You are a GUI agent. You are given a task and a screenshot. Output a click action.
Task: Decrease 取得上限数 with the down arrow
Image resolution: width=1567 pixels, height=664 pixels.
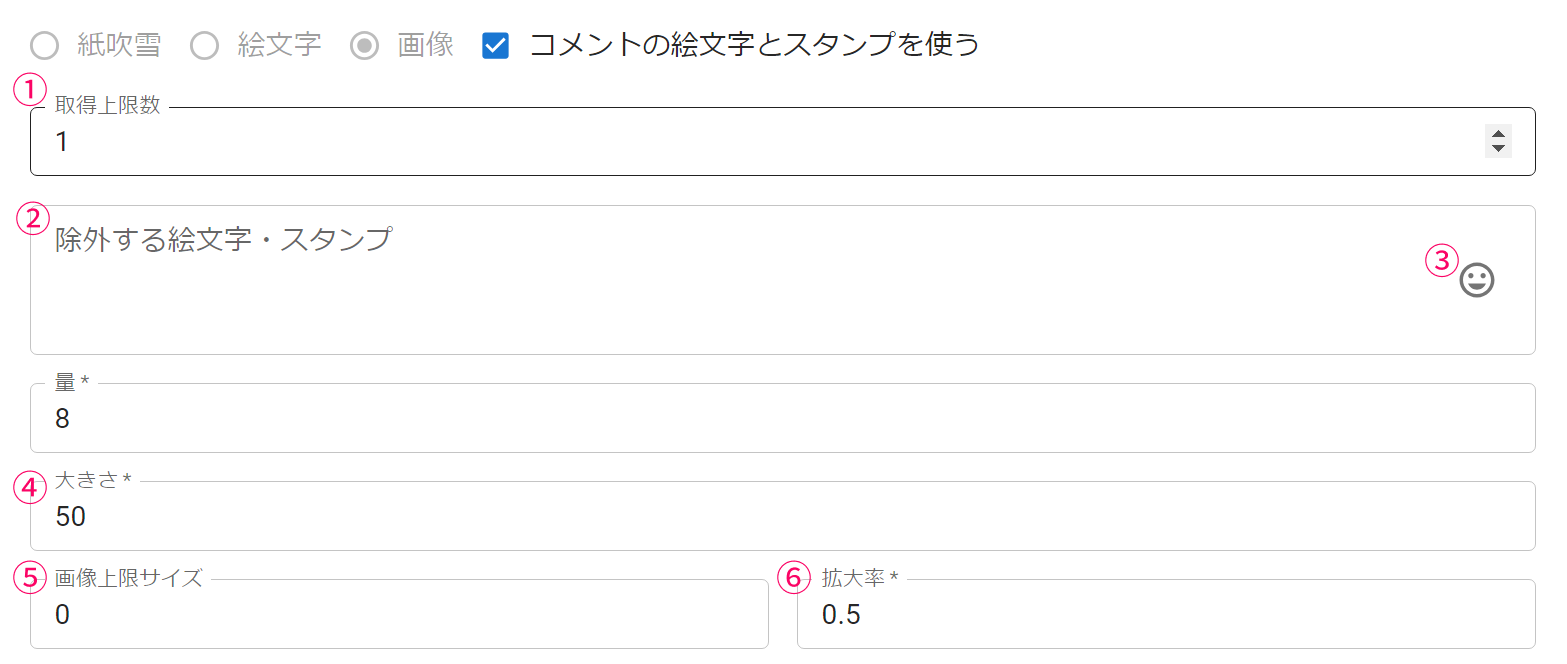[1498, 149]
